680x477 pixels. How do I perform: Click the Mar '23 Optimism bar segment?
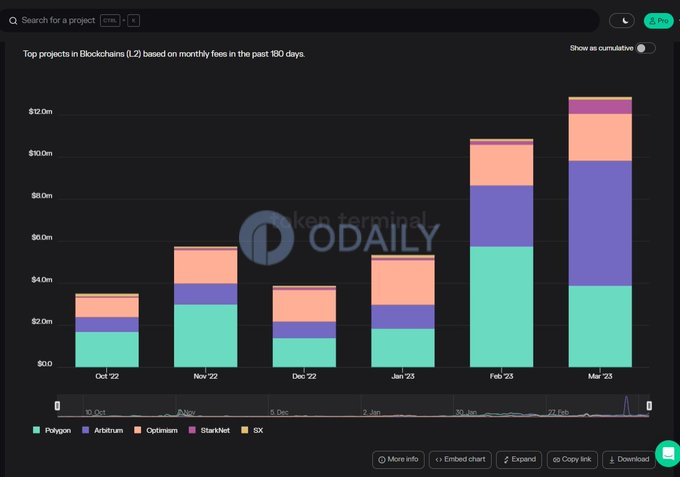click(600, 137)
